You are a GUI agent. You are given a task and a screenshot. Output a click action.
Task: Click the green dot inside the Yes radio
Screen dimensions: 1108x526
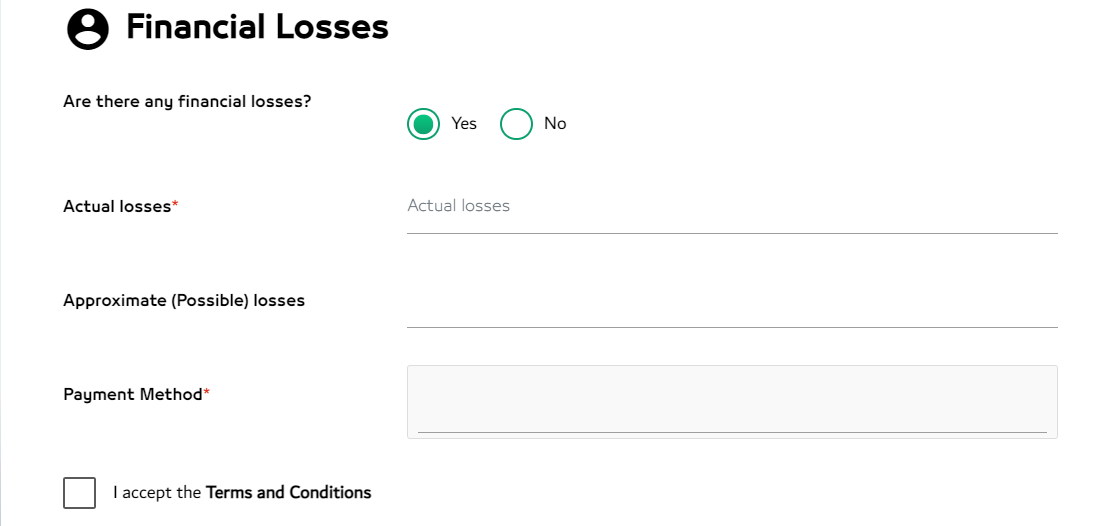pos(423,124)
